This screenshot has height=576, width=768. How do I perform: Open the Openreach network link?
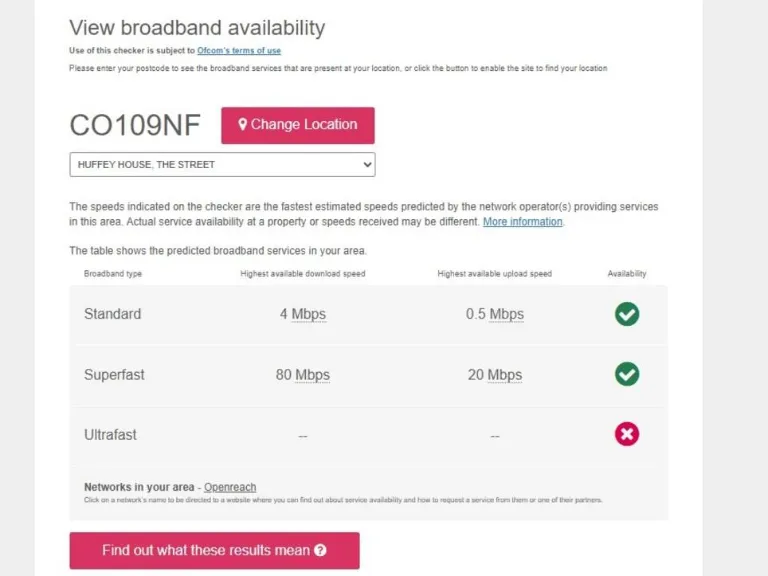click(230, 487)
